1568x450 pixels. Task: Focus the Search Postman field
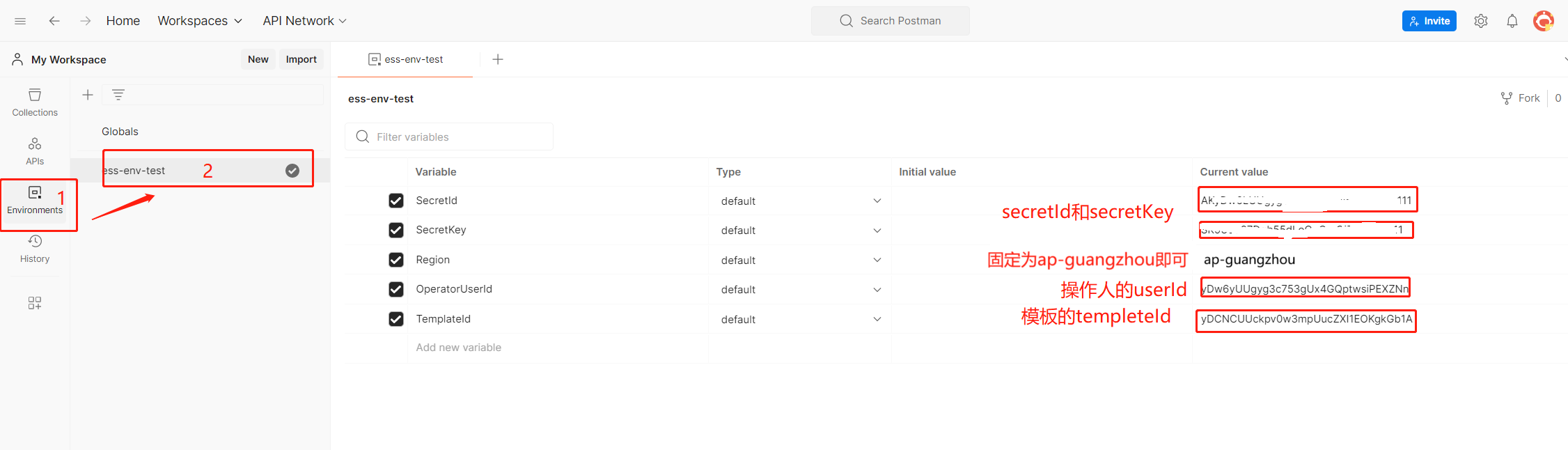pos(891,21)
